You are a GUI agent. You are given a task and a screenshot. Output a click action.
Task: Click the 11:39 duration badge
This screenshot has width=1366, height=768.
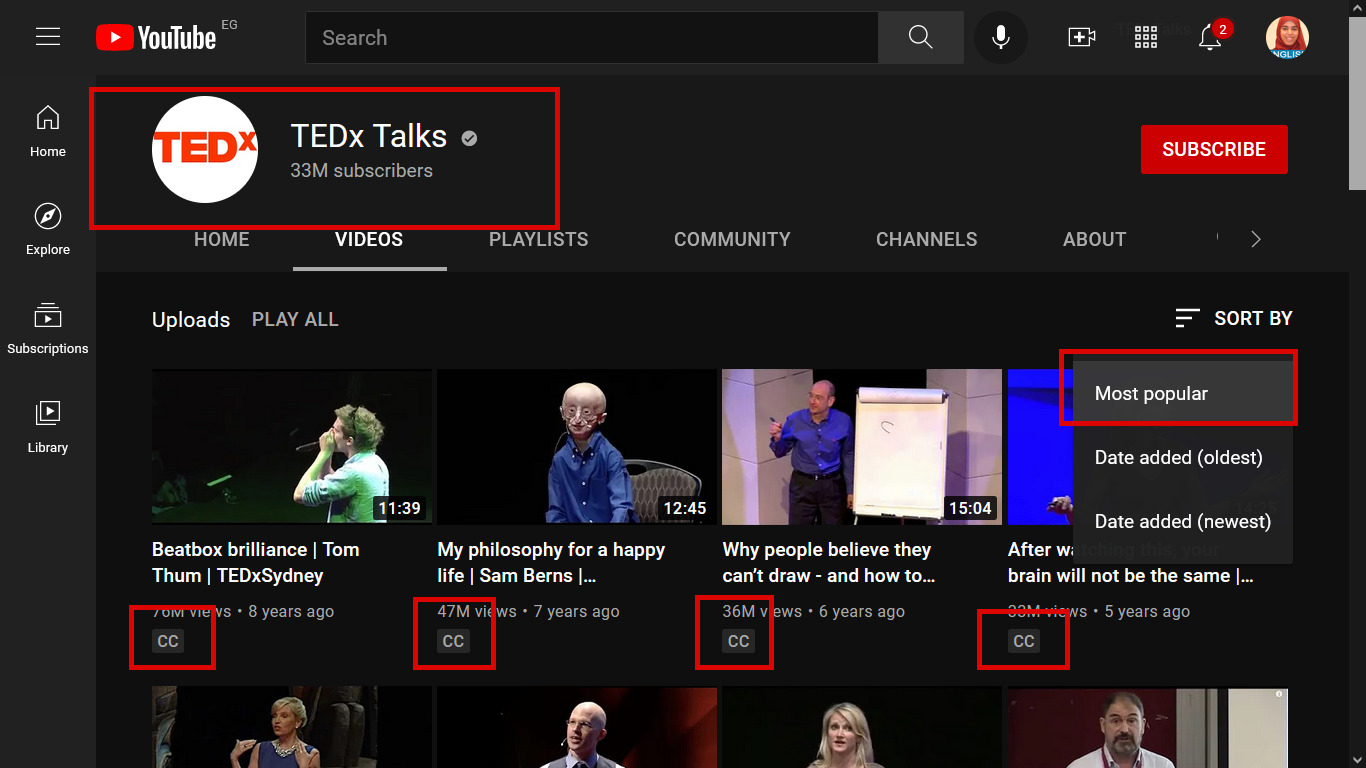(399, 508)
